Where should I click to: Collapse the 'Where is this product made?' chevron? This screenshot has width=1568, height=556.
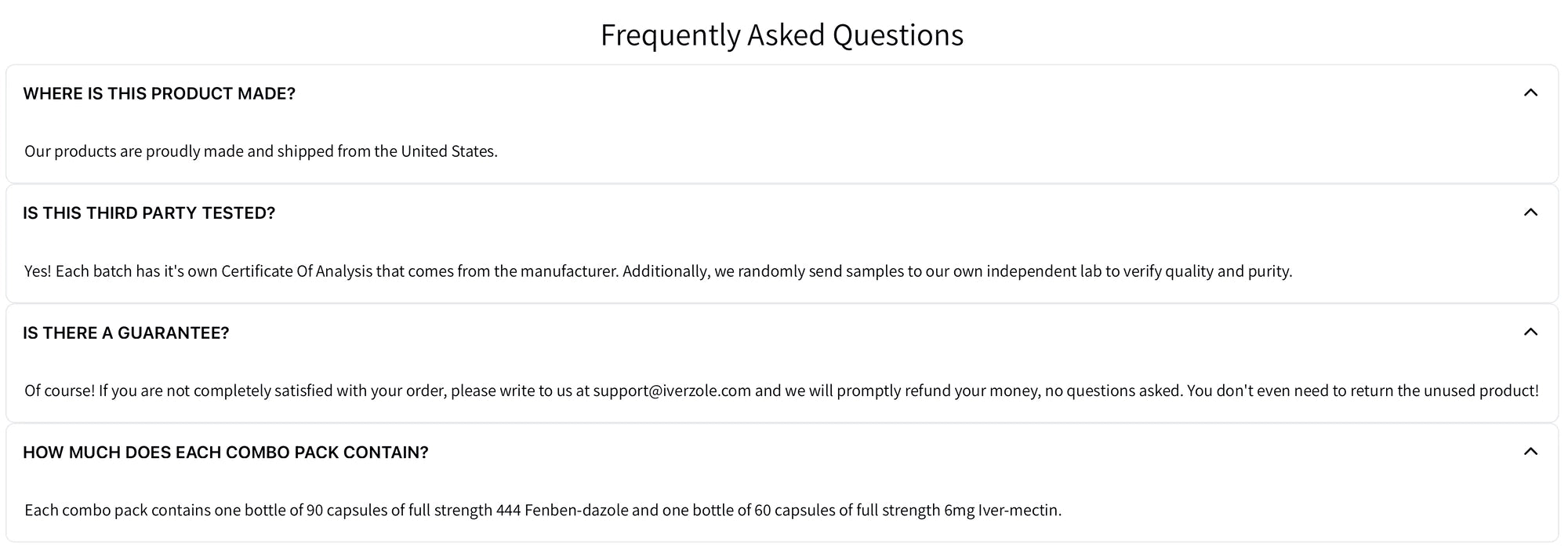click(1530, 93)
